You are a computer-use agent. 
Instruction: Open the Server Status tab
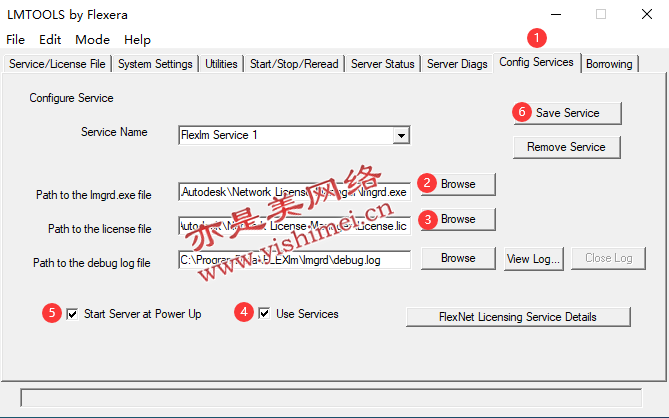383,64
